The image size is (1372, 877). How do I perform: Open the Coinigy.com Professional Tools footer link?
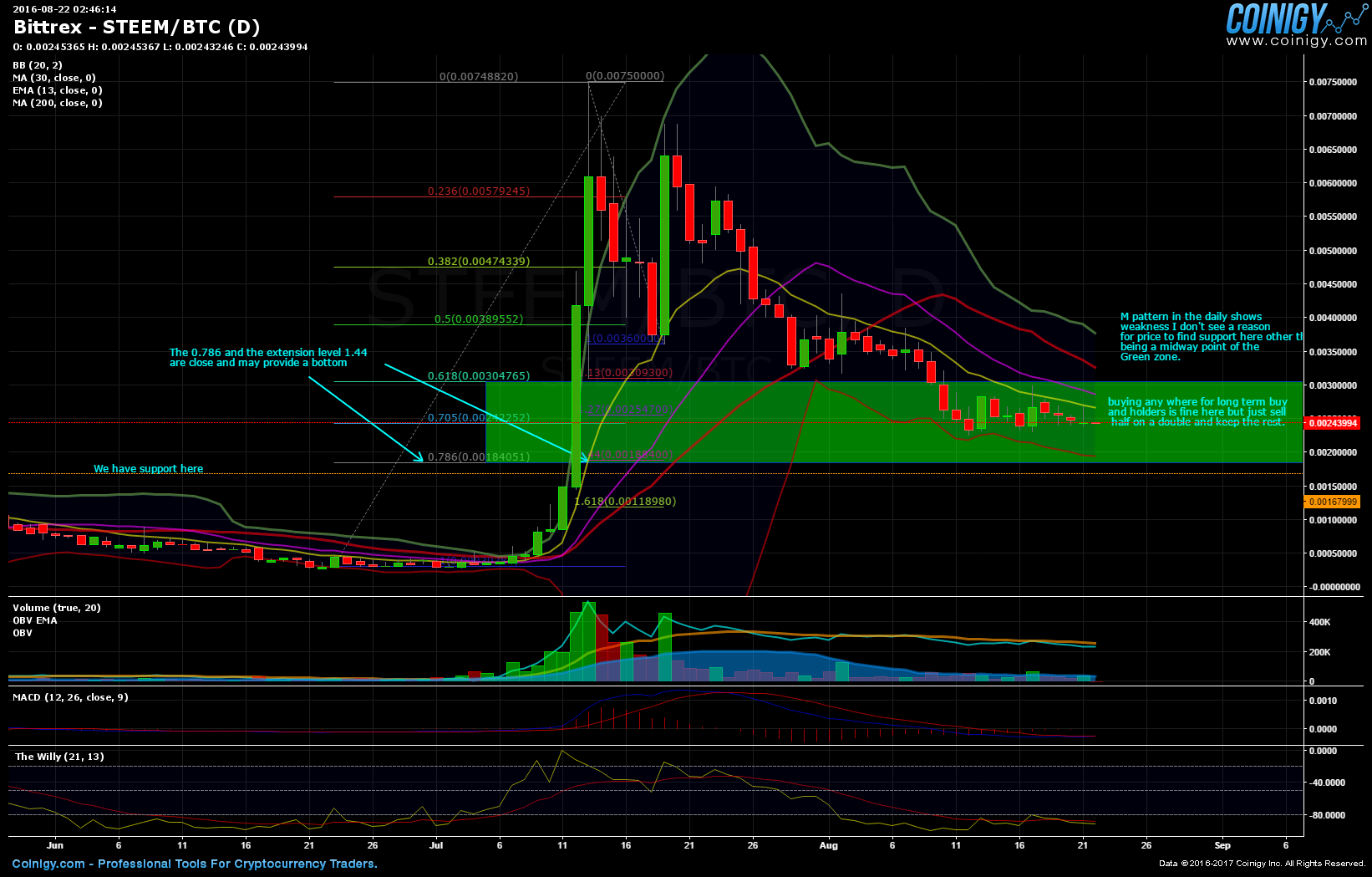195,864
